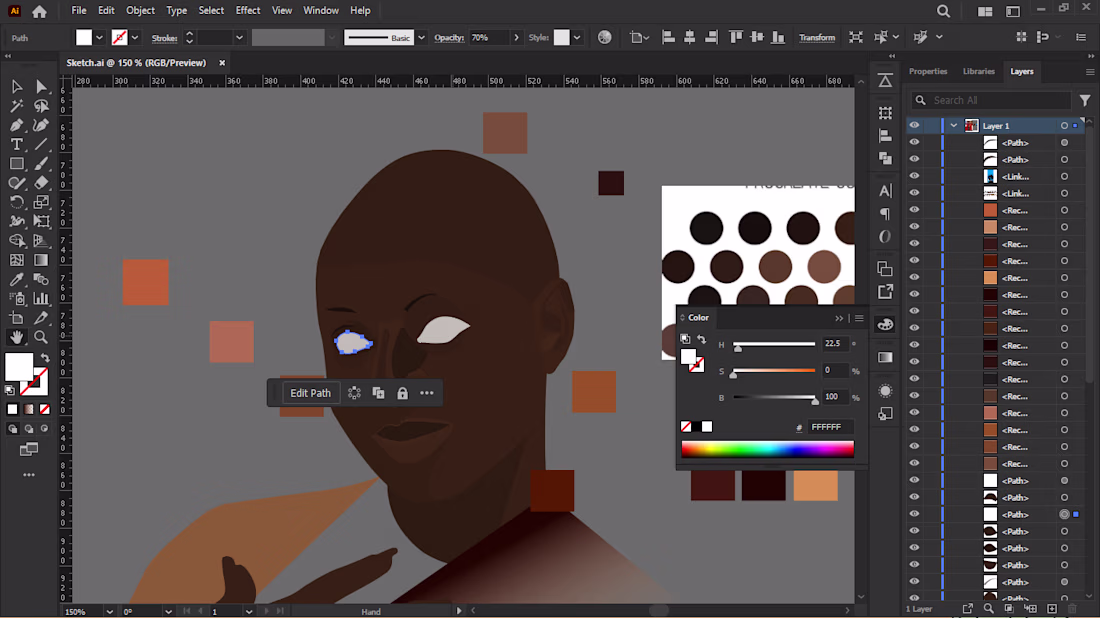Hide Layer 1 using its eye icon

[914, 126]
